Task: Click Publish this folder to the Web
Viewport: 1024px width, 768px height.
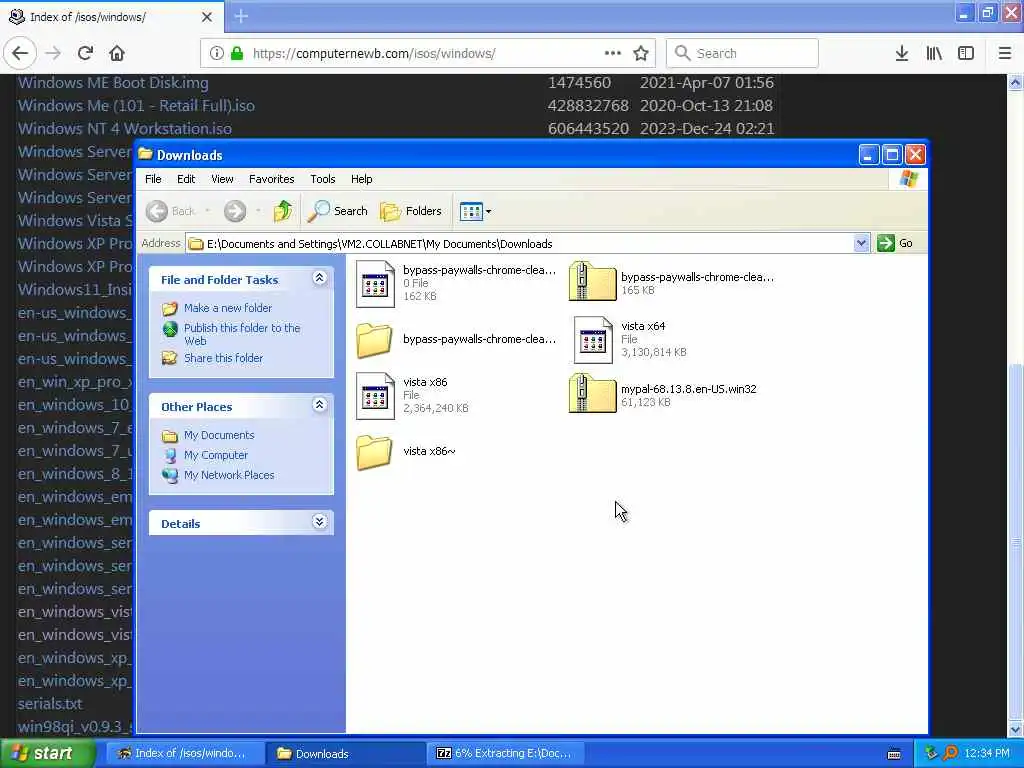Action: (x=242, y=334)
